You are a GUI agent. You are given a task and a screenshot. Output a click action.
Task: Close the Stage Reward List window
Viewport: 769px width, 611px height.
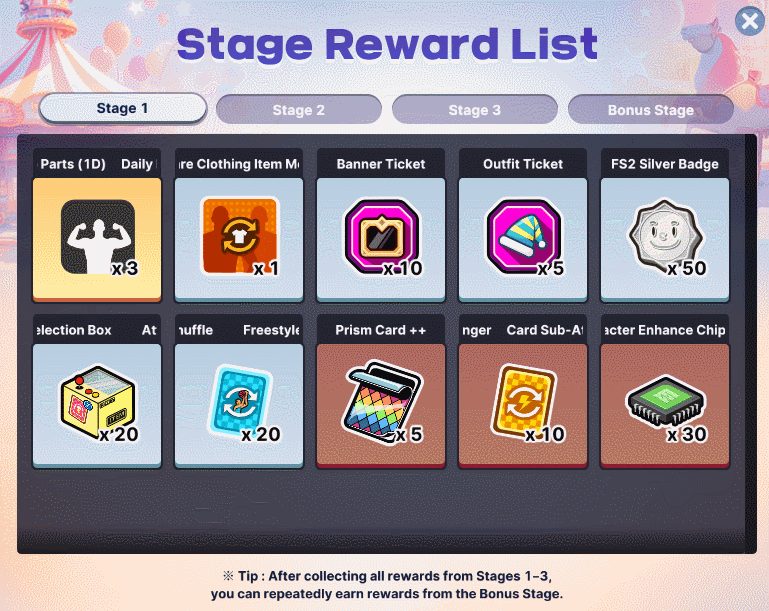click(x=750, y=21)
